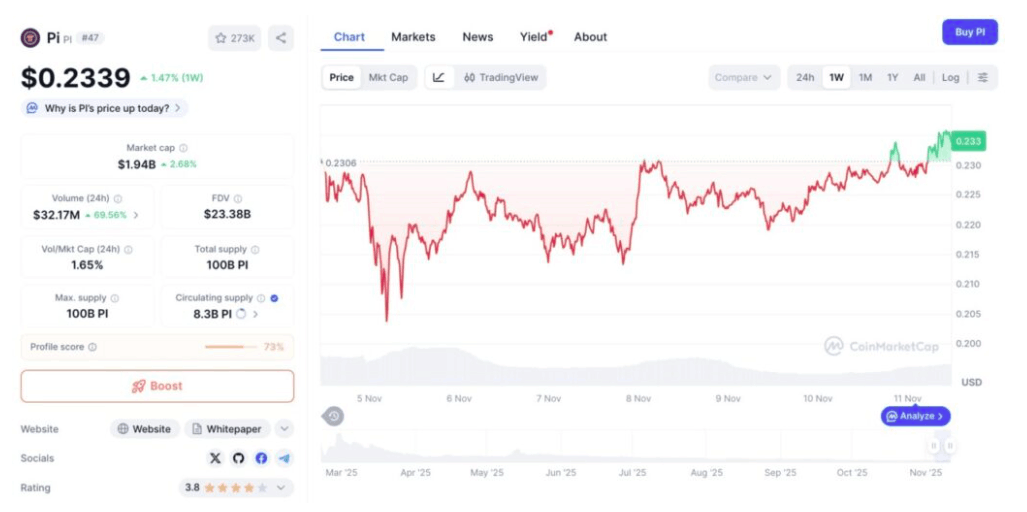Screen dimensions: 1027x512
Task: Open the GitHub social icon
Action: (238, 458)
